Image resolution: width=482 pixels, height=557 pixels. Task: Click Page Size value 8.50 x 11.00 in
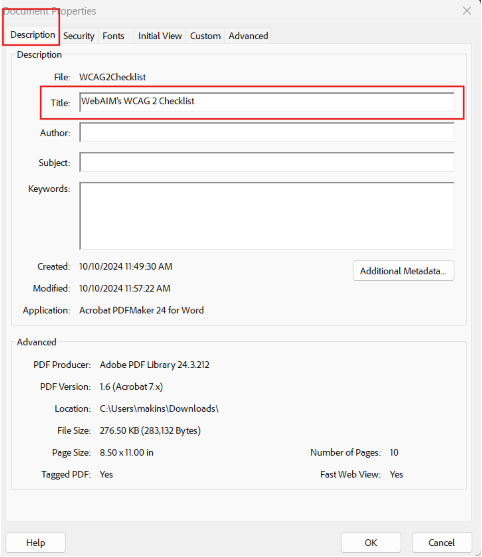pos(126,453)
